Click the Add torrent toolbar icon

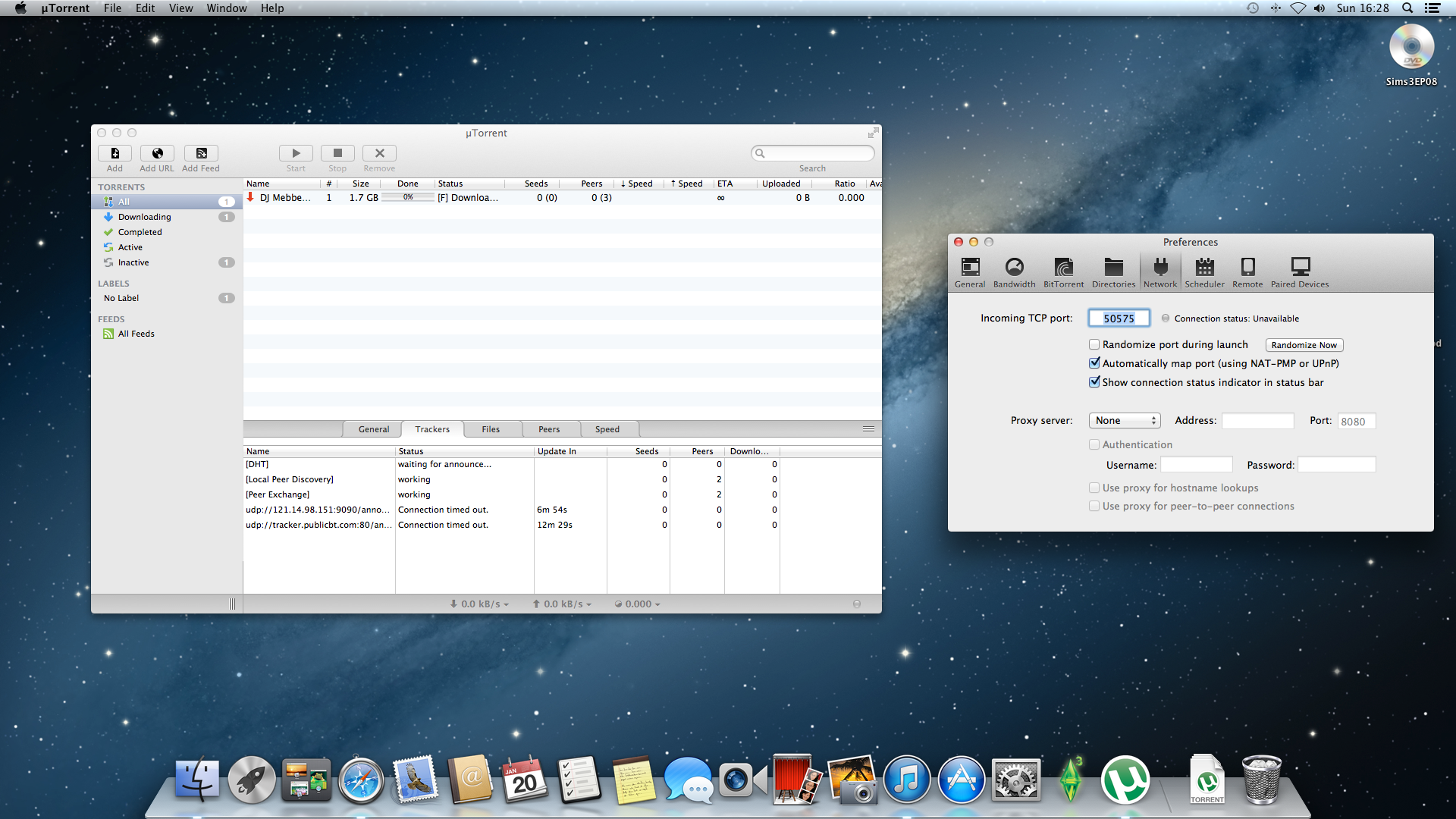pos(115,153)
